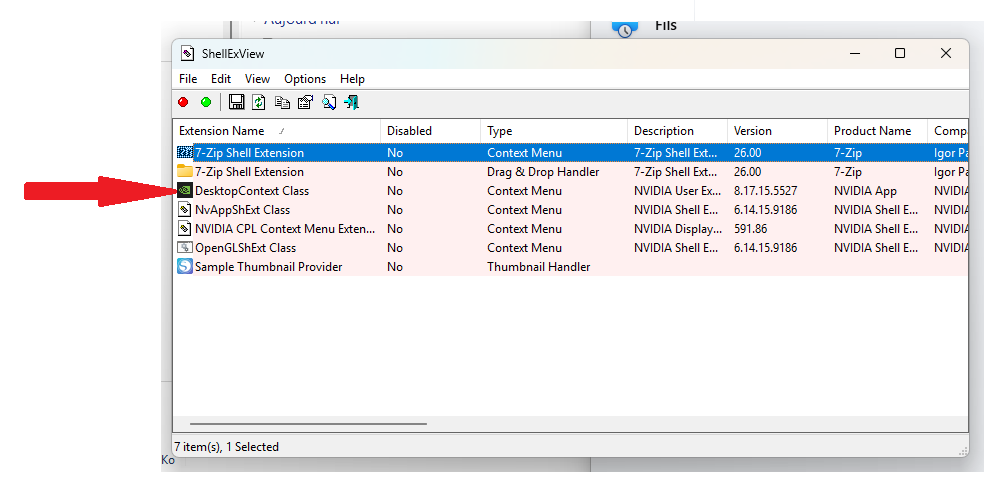Image resolution: width=990 pixels, height=480 pixels.
Task: Open the Options menu
Action: (305, 79)
